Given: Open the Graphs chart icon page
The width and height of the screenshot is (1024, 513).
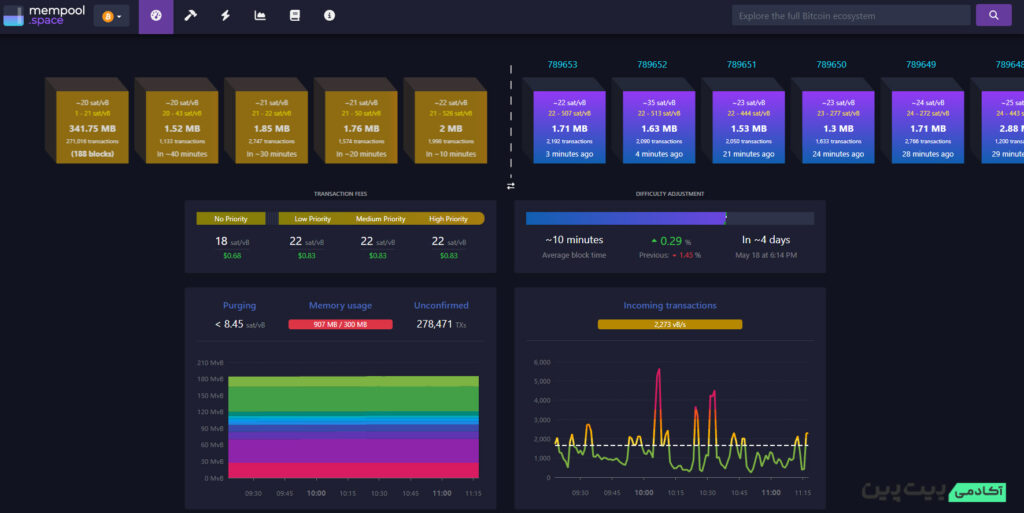Looking at the screenshot, I should [260, 16].
